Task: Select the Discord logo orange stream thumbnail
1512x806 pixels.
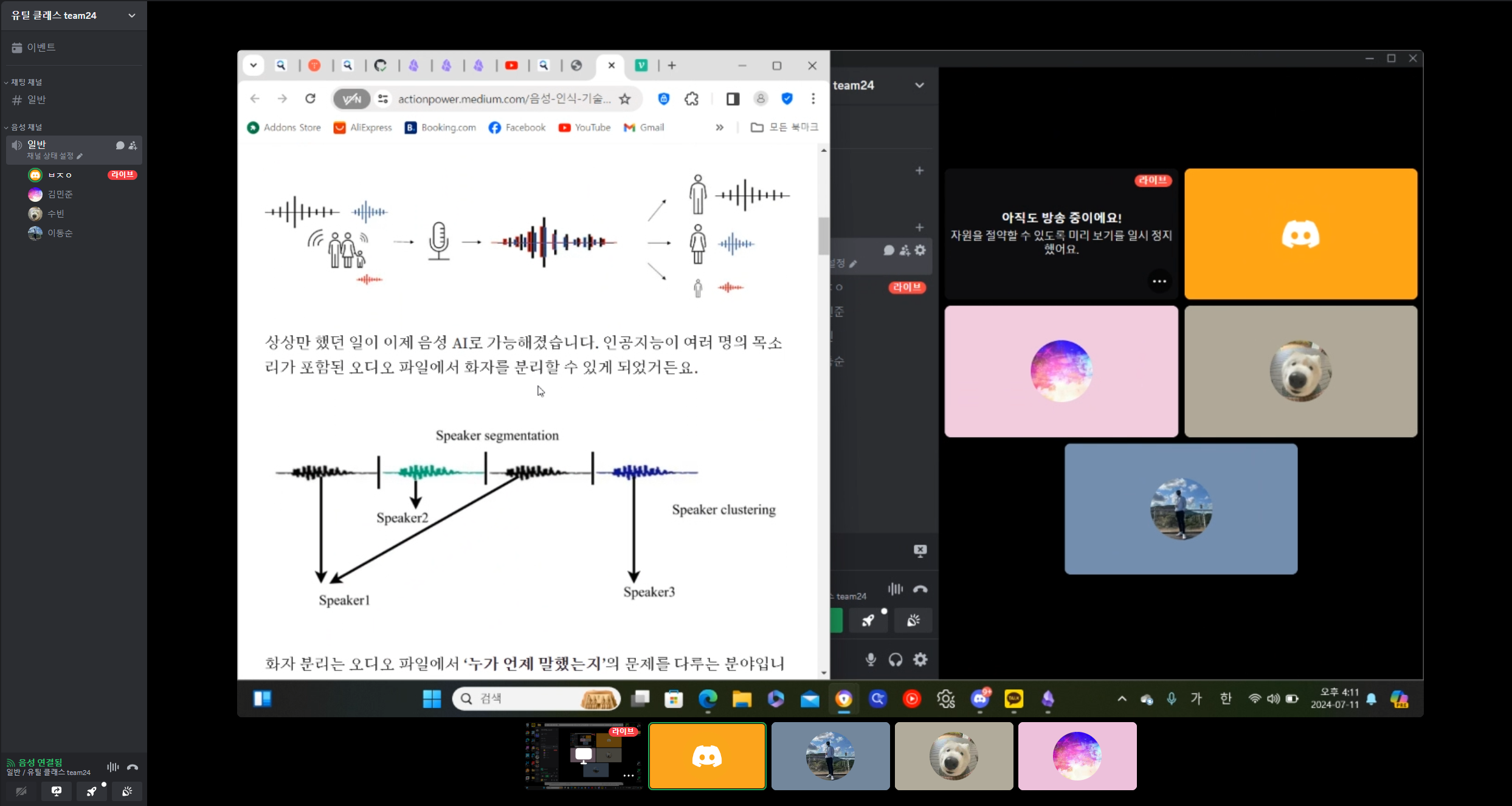Action: (x=707, y=756)
